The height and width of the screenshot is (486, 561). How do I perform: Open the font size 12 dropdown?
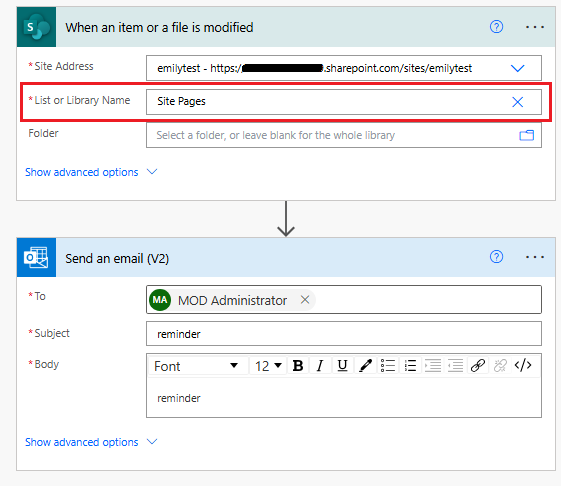268,366
